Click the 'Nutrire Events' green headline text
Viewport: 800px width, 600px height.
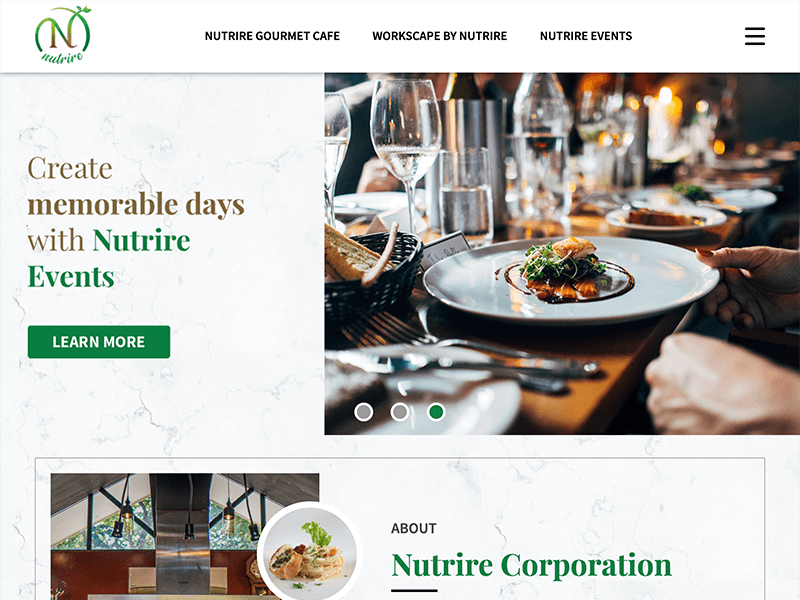tap(109, 258)
